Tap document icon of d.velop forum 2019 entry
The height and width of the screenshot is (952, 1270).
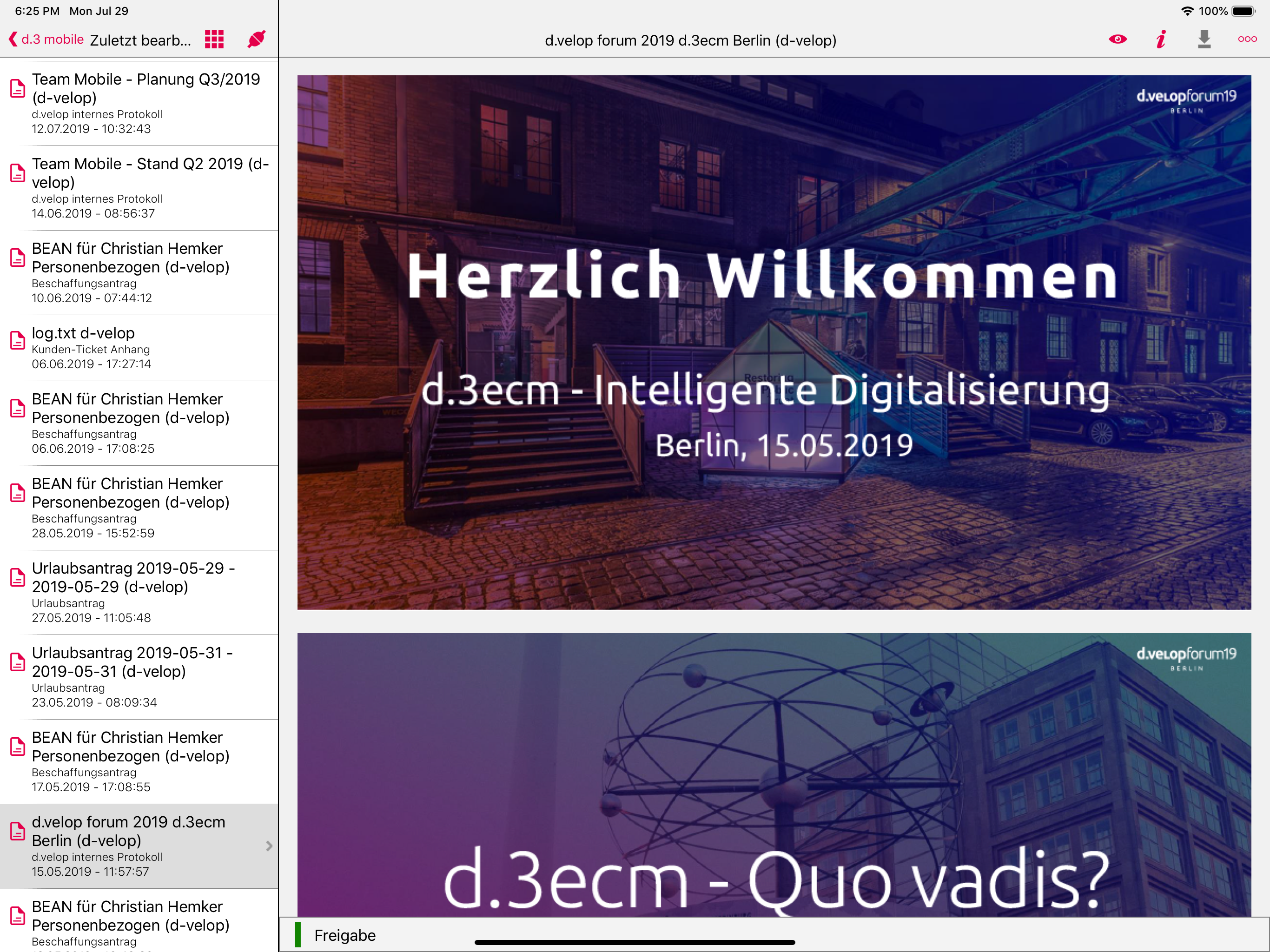click(18, 831)
